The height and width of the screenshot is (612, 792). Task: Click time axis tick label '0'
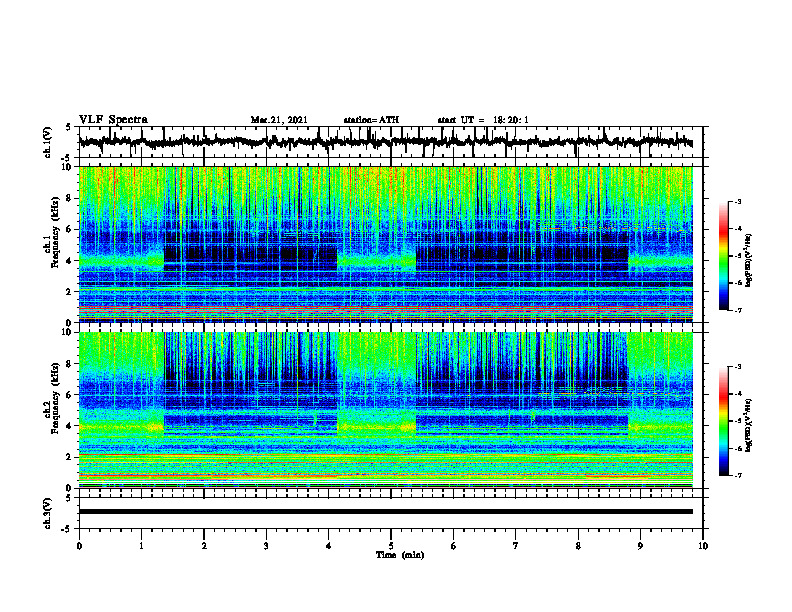pos(79,546)
